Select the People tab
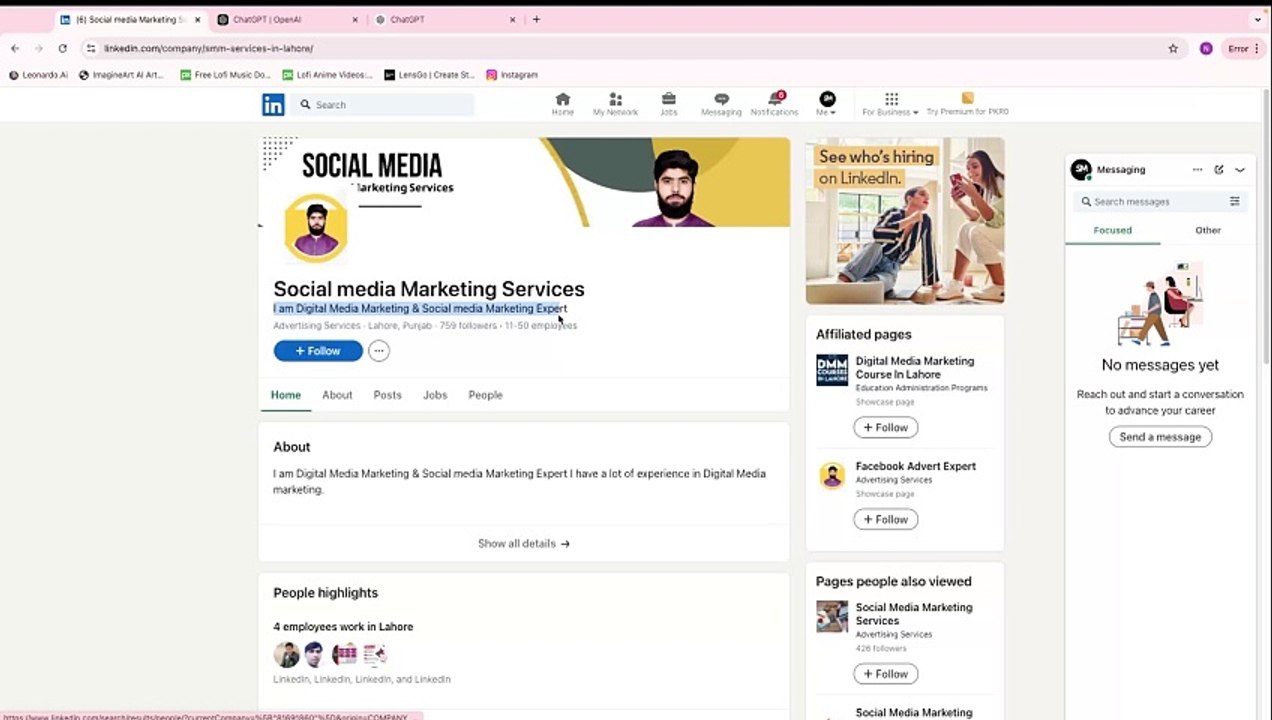1272x720 pixels. 485,395
